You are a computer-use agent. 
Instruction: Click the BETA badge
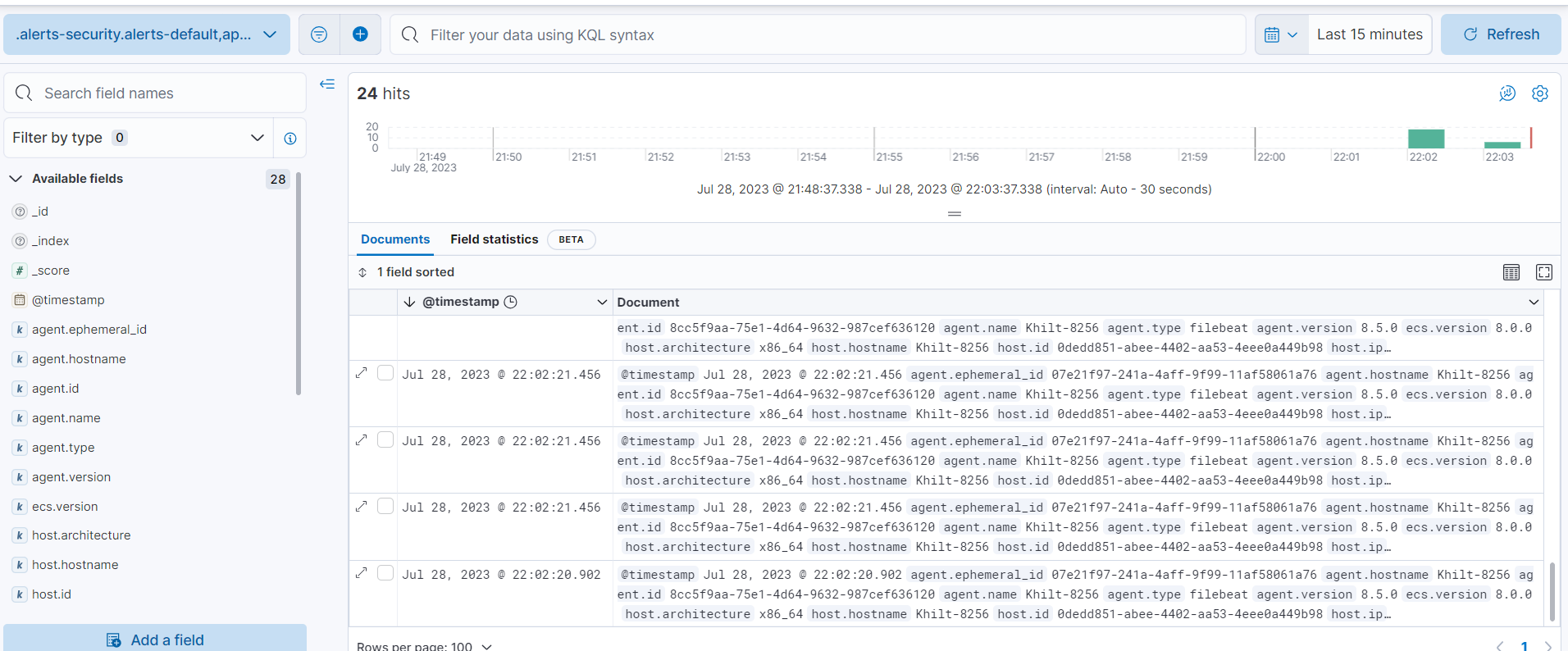(x=571, y=239)
